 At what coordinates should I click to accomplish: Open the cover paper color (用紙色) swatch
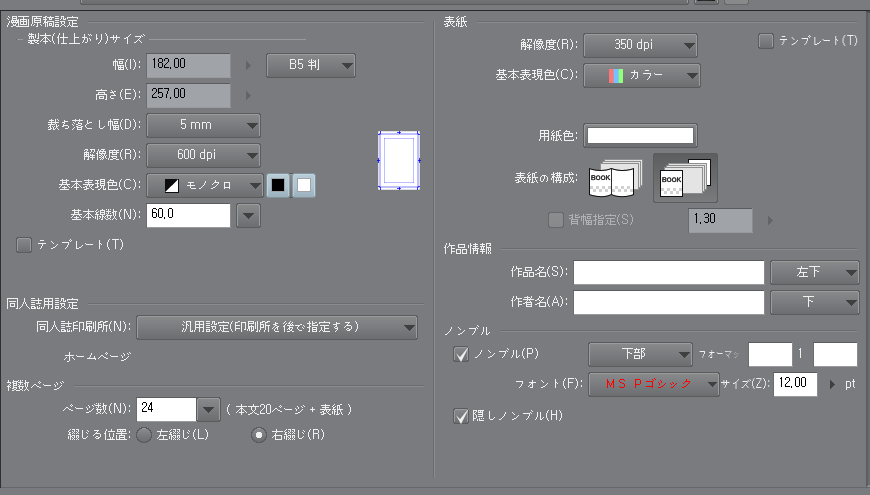click(x=640, y=135)
